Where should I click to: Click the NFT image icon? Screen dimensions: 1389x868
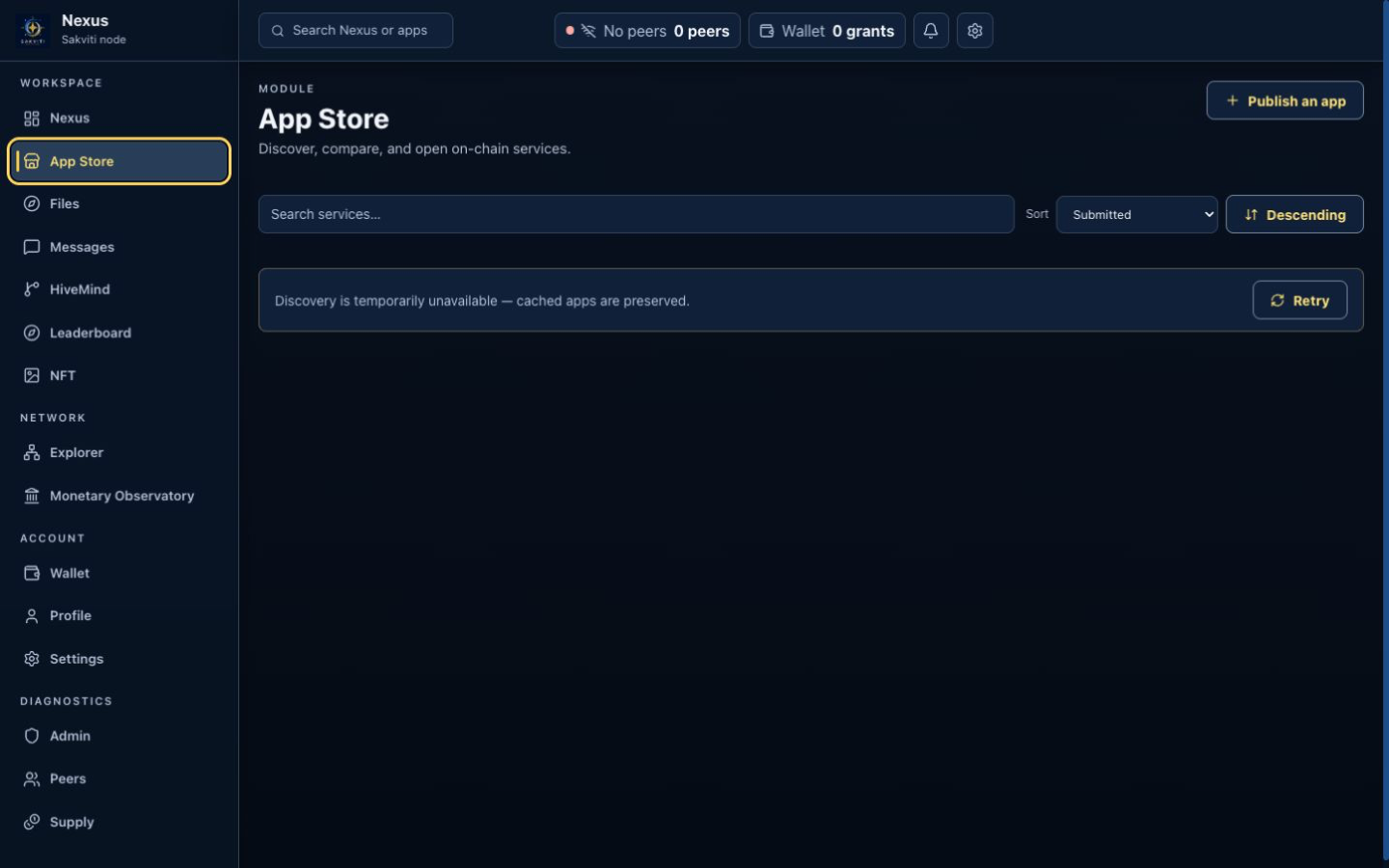click(x=32, y=375)
